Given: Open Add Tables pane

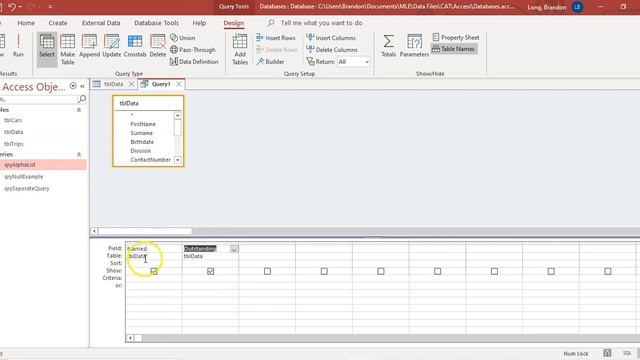Looking at the screenshot, I should (x=240, y=49).
